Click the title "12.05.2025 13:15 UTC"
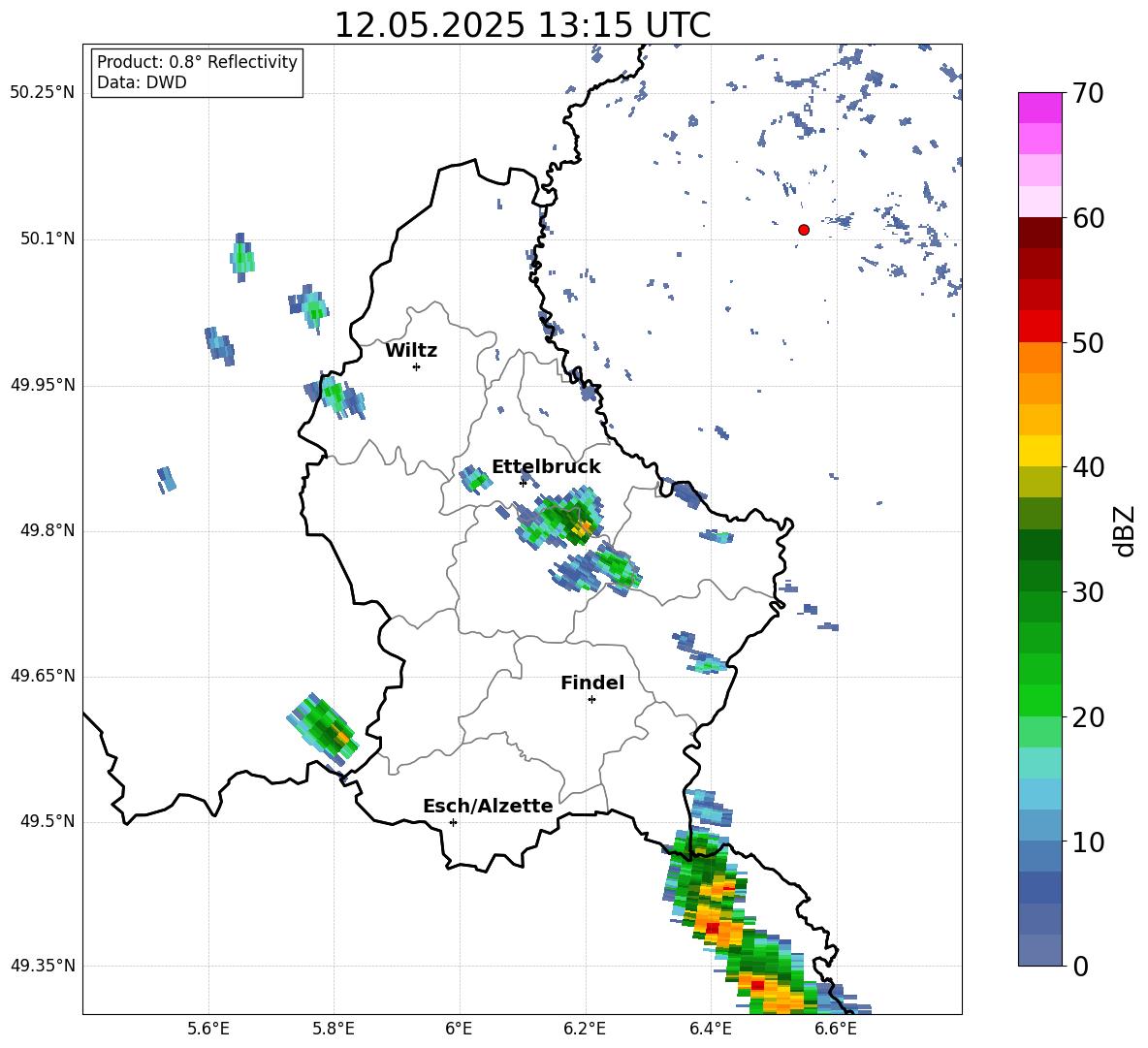The height and width of the screenshot is (1048, 1148). (x=522, y=25)
